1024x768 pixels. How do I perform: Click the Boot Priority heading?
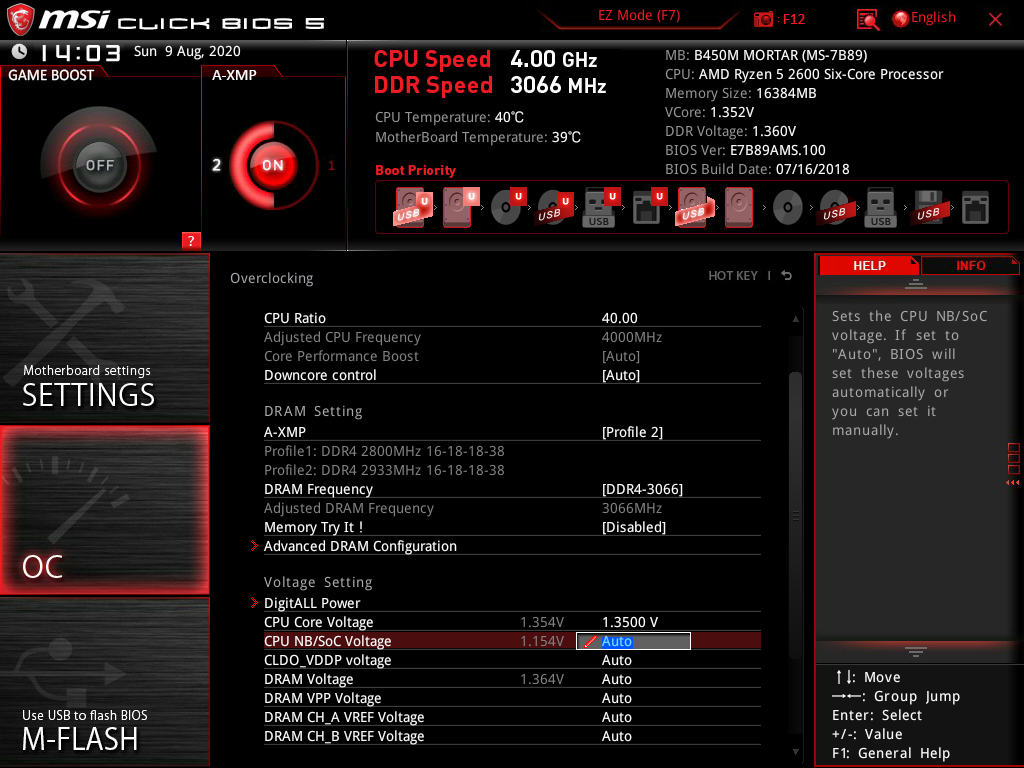click(x=415, y=170)
